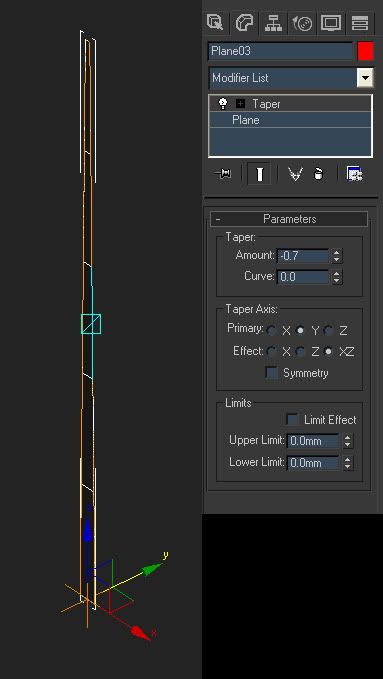Open the Display panel tab
The height and width of the screenshot is (679, 383).
point(331,23)
